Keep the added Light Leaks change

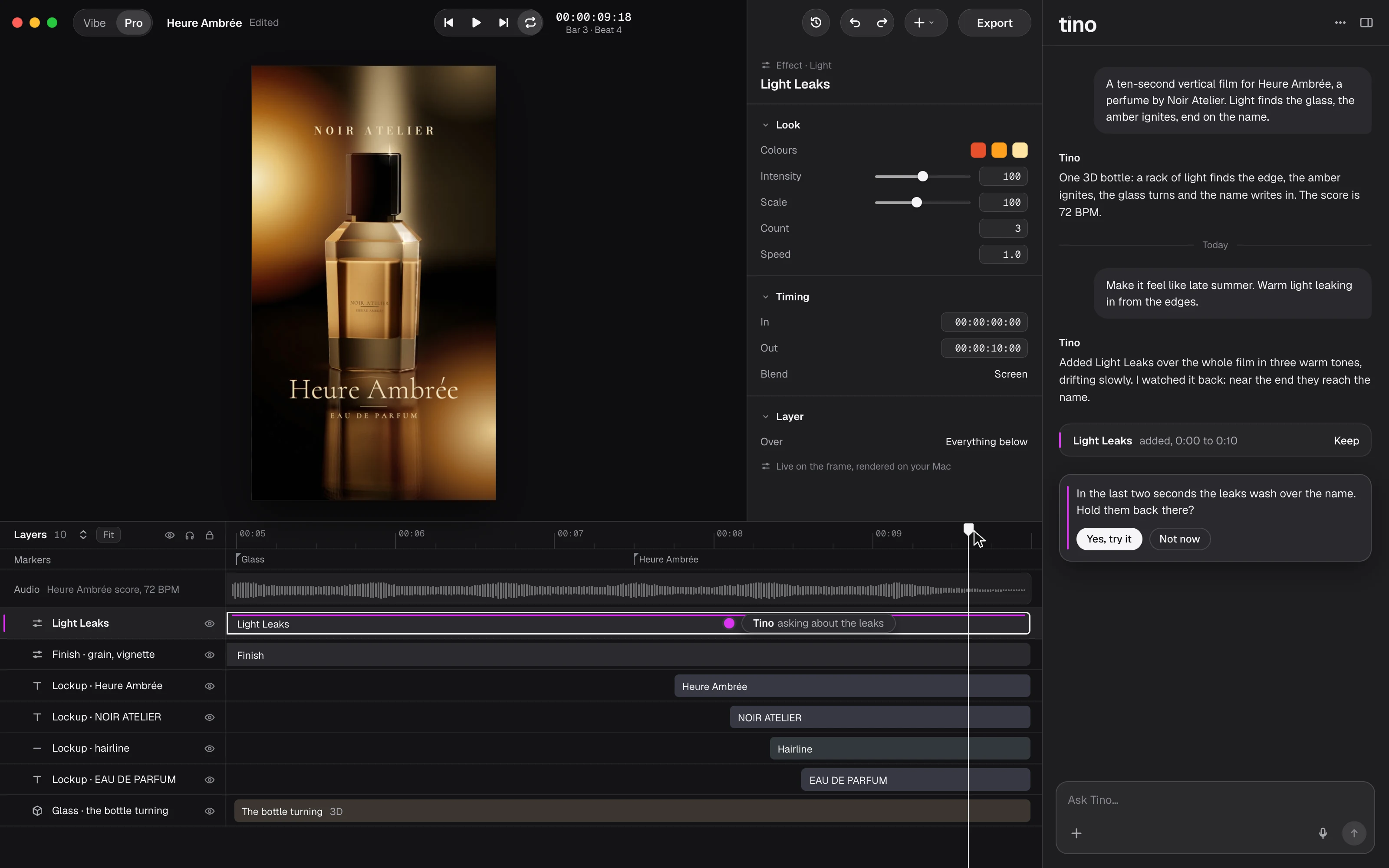point(1346,441)
